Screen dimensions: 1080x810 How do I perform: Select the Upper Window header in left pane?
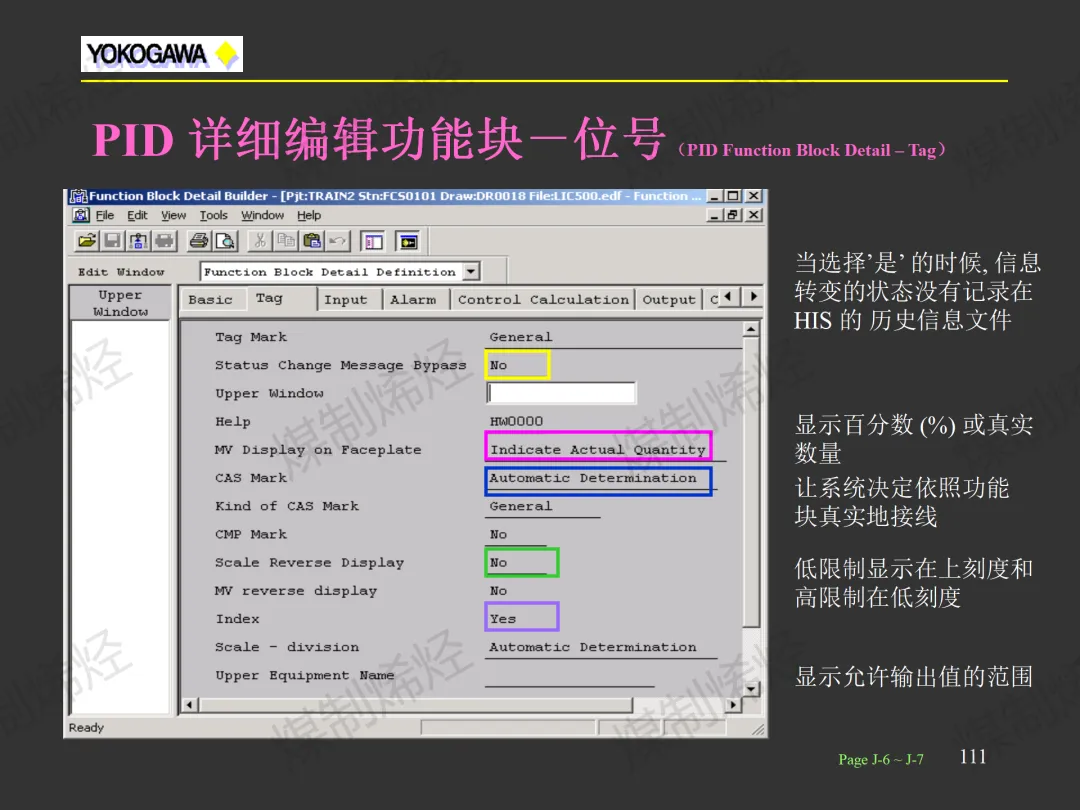[121, 303]
